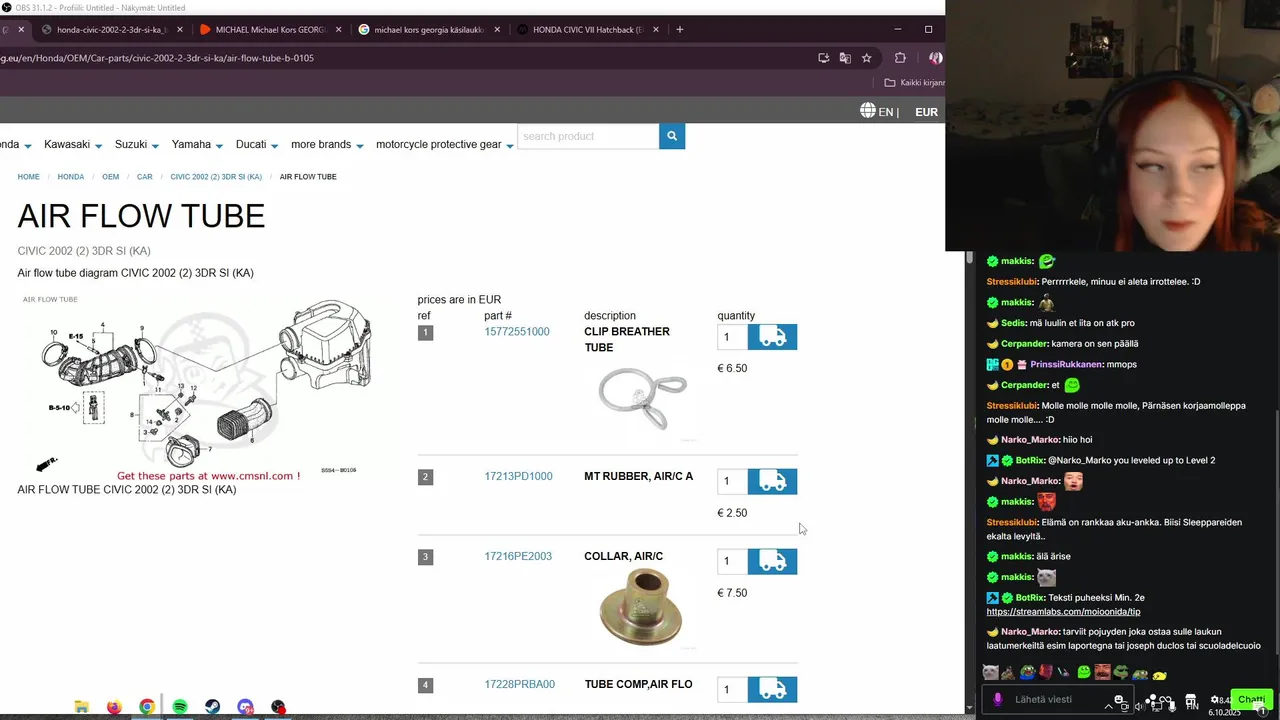Click the blue search magnifier button
Viewport: 1280px width, 720px height.
tap(672, 136)
